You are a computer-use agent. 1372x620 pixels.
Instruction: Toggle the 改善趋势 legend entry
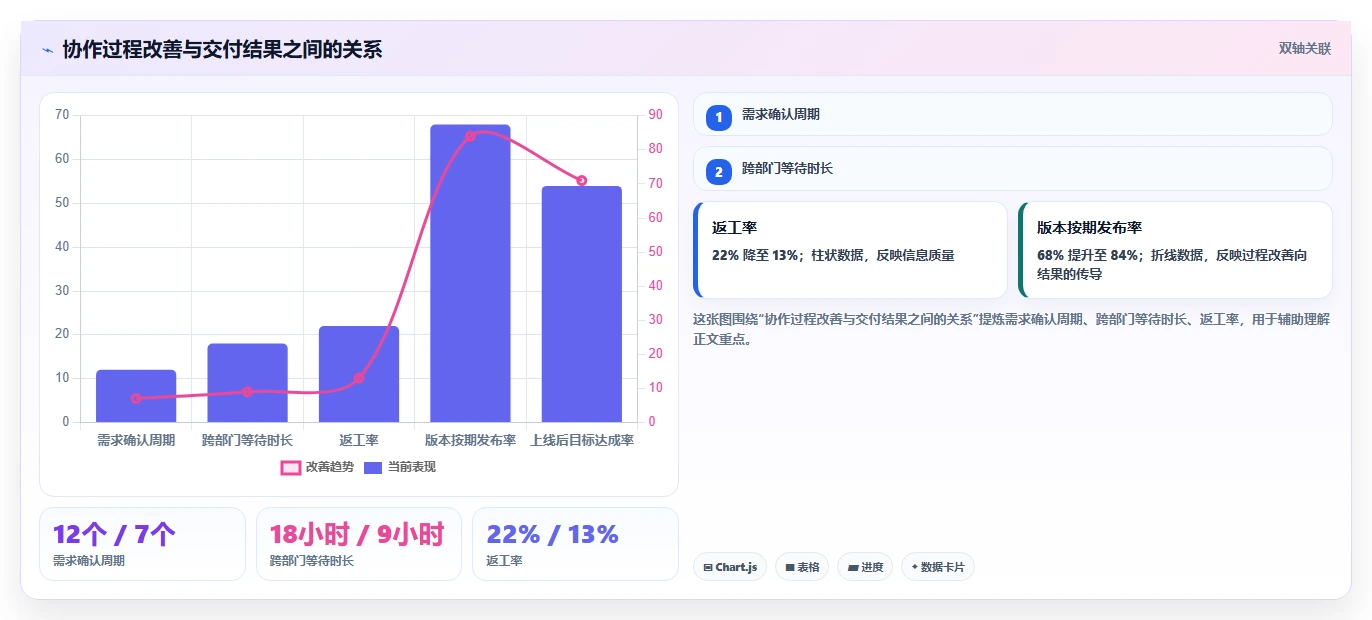pos(317,467)
